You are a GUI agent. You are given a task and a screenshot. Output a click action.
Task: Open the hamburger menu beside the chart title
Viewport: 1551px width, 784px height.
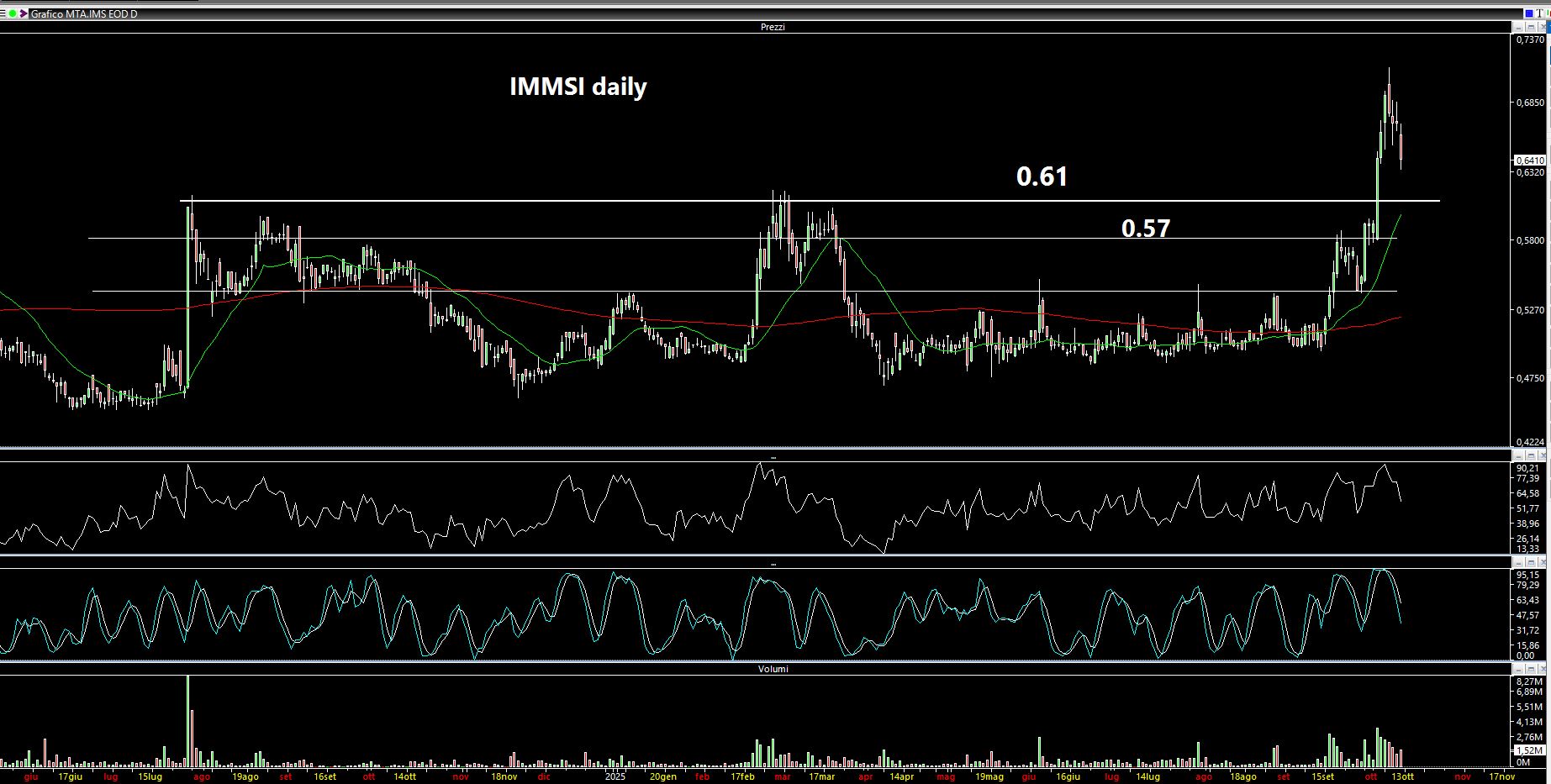point(3,14)
